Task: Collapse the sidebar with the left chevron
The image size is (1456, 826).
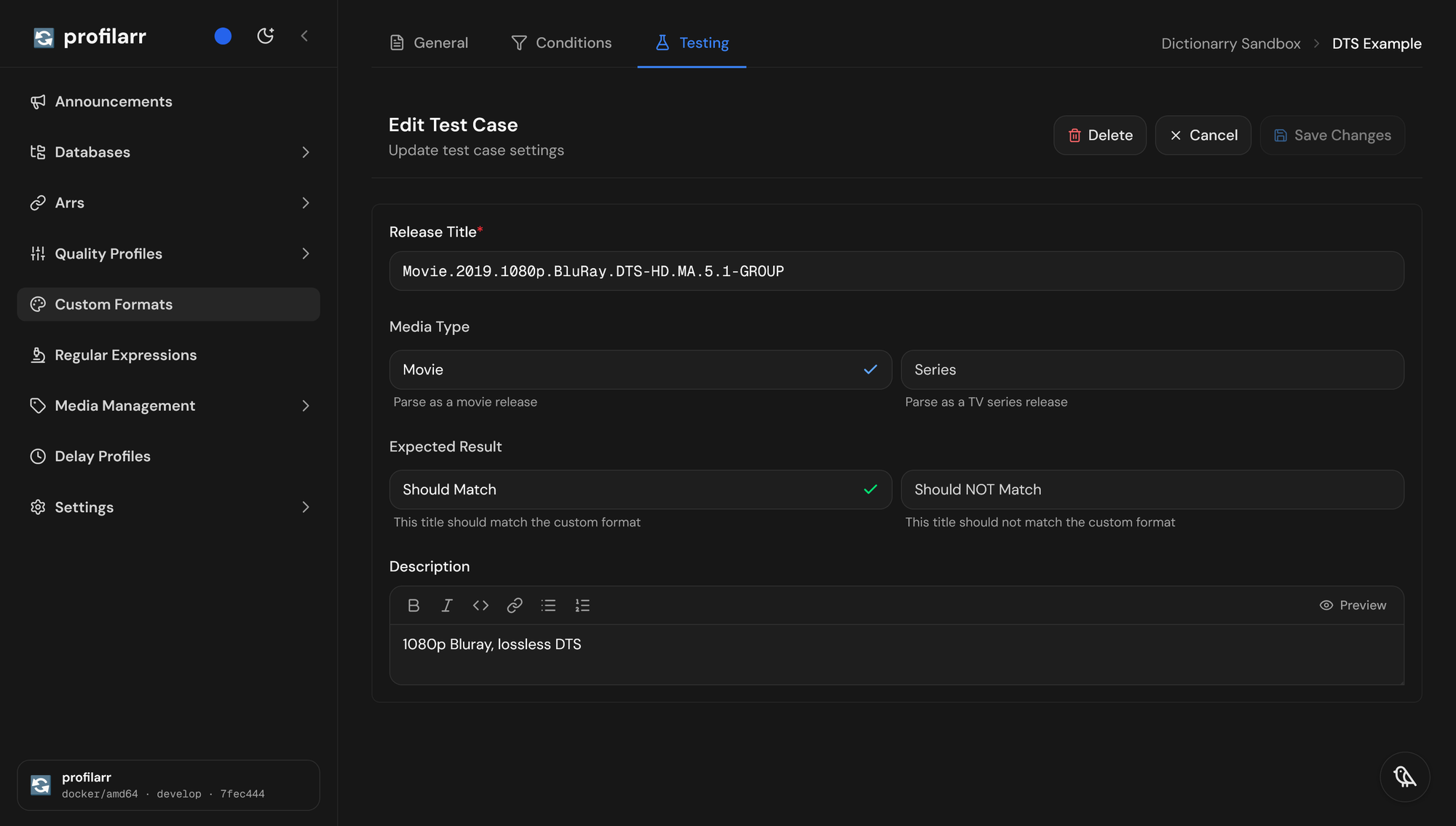Action: (x=304, y=36)
